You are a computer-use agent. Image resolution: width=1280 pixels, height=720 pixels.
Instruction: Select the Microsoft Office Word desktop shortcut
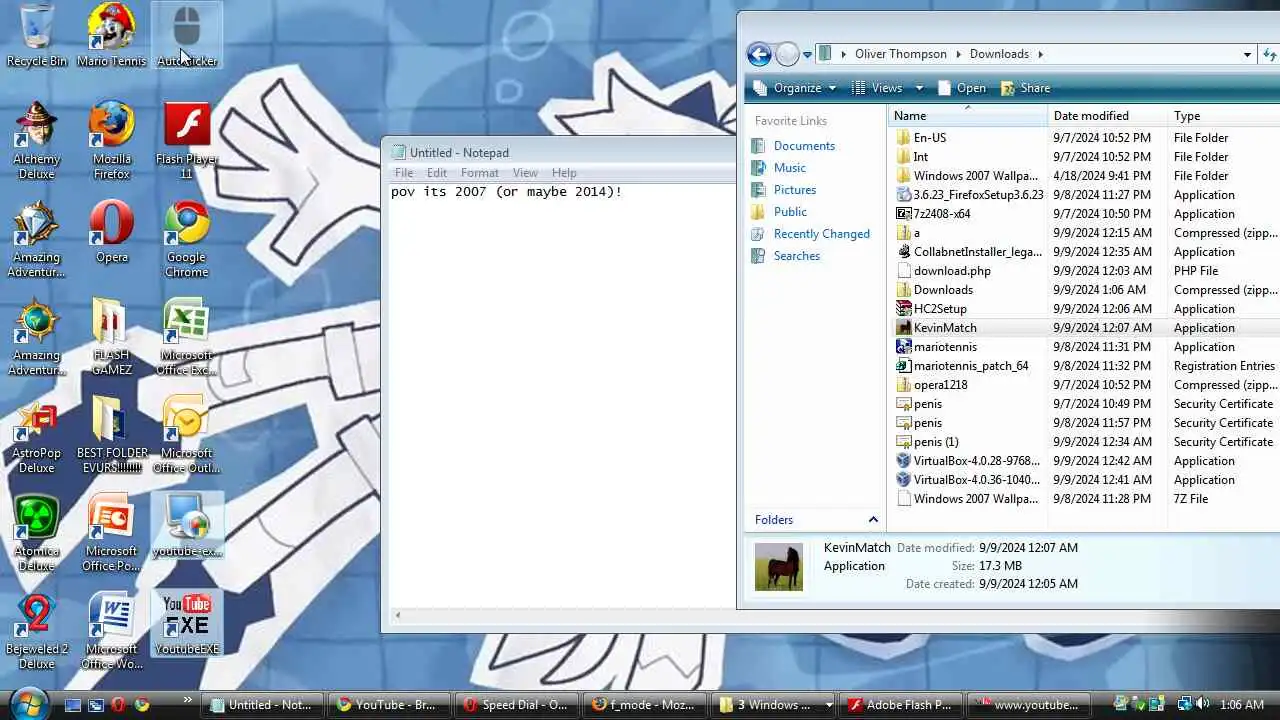click(112, 630)
